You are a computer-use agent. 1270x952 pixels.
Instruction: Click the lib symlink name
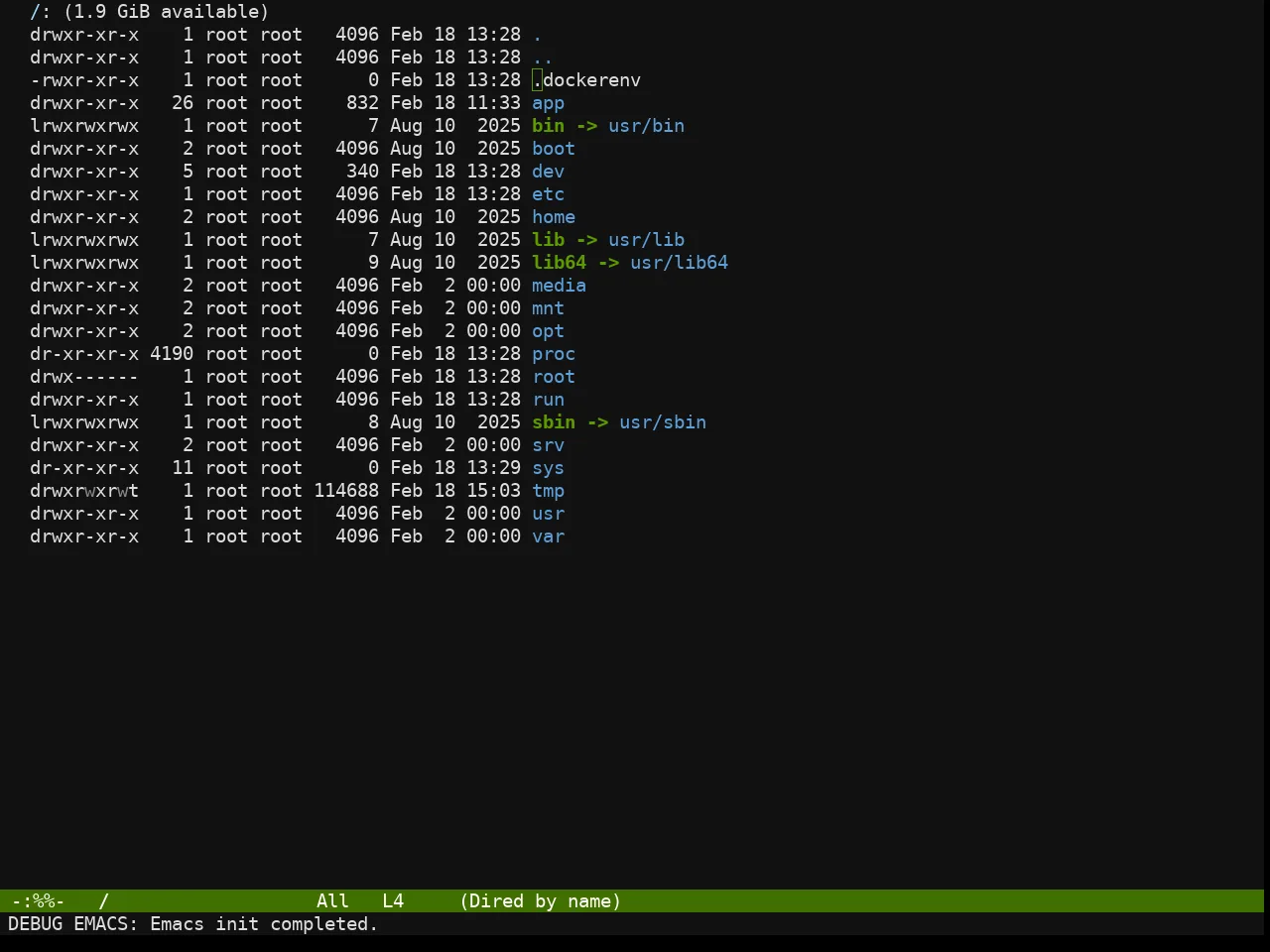pos(548,240)
